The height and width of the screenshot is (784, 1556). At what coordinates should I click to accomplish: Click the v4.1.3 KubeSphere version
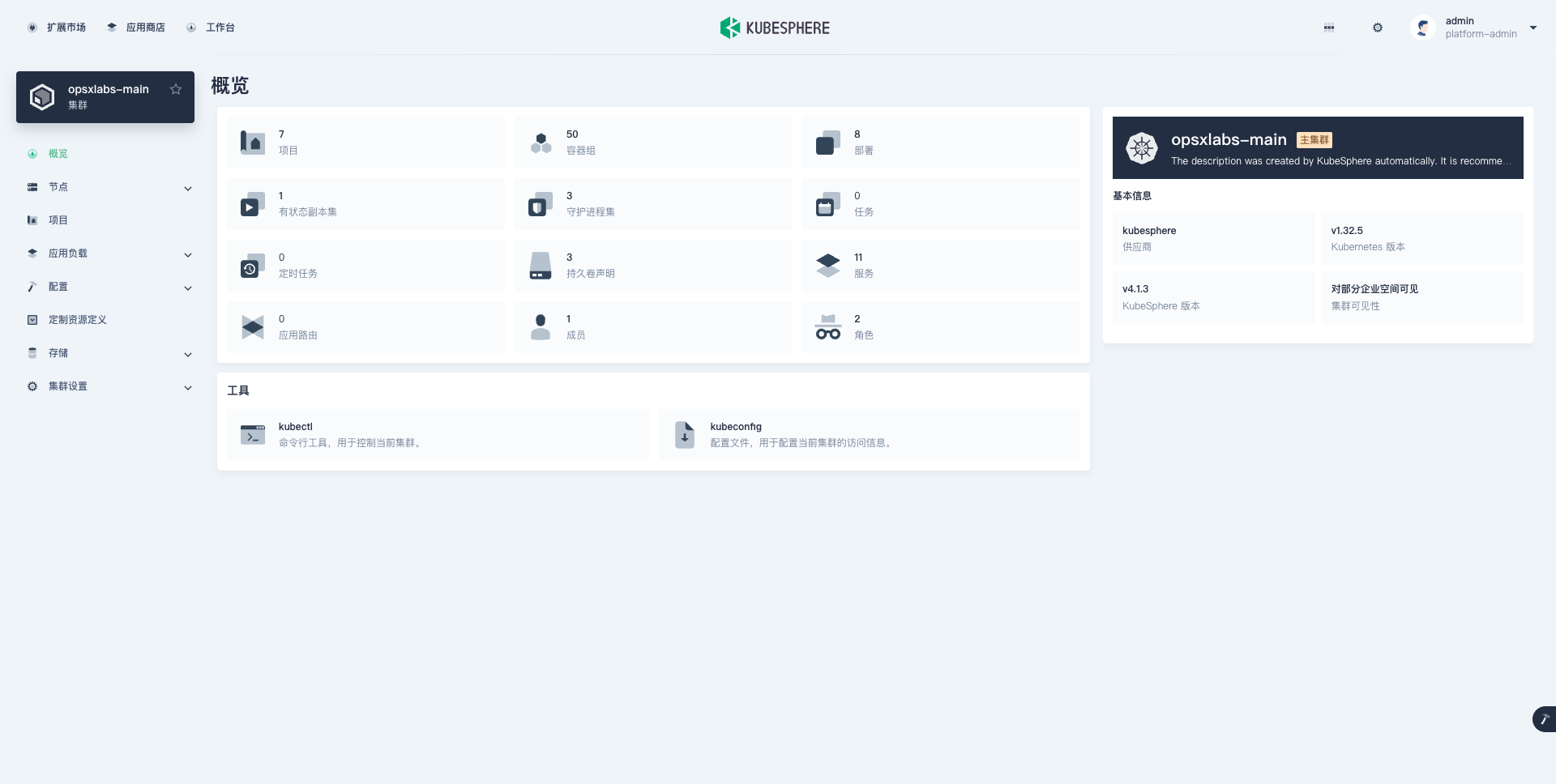click(1135, 289)
